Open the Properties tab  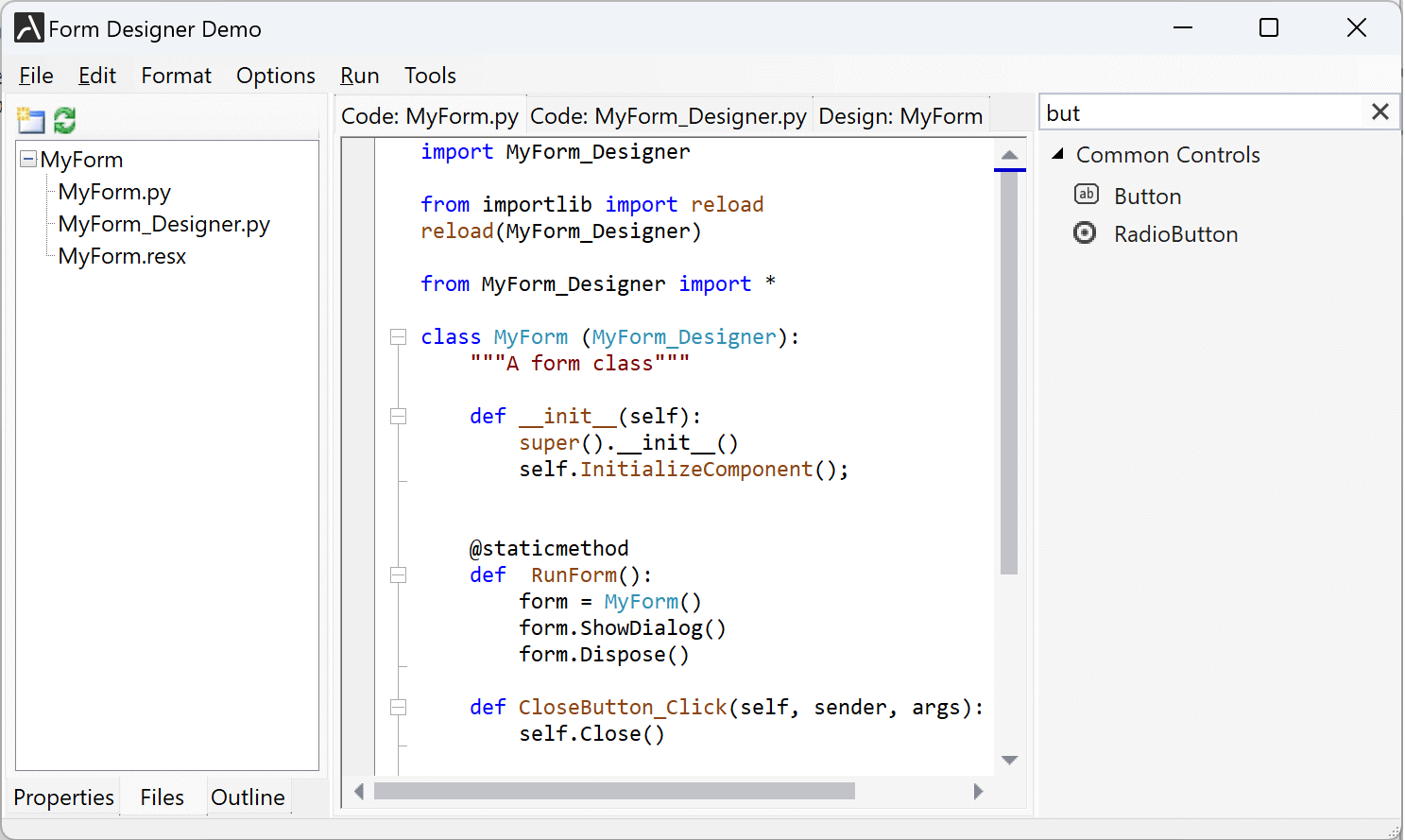63,797
